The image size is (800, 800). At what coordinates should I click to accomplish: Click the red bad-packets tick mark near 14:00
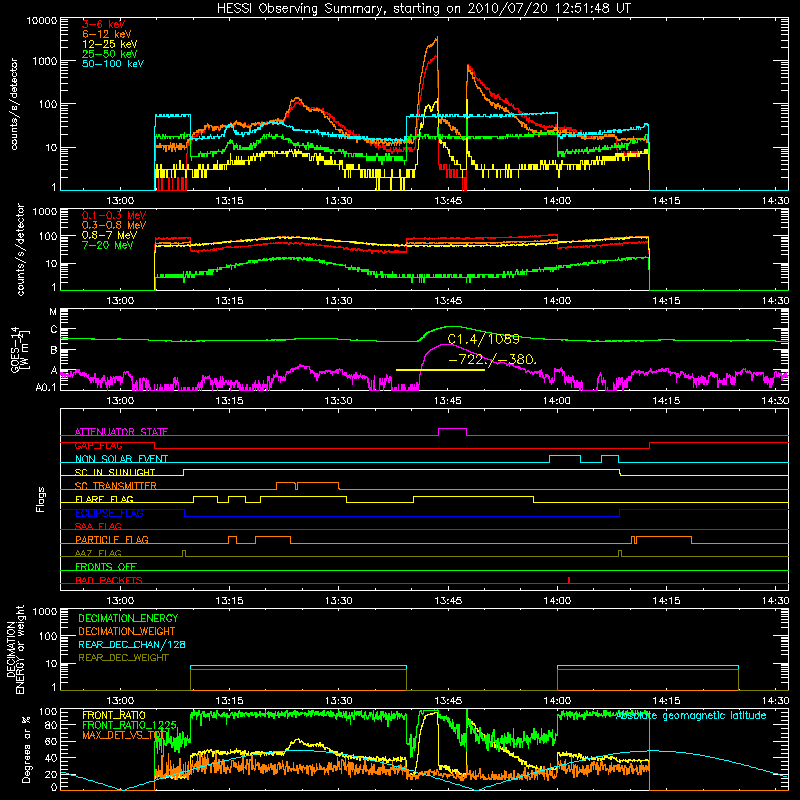[x=569, y=580]
